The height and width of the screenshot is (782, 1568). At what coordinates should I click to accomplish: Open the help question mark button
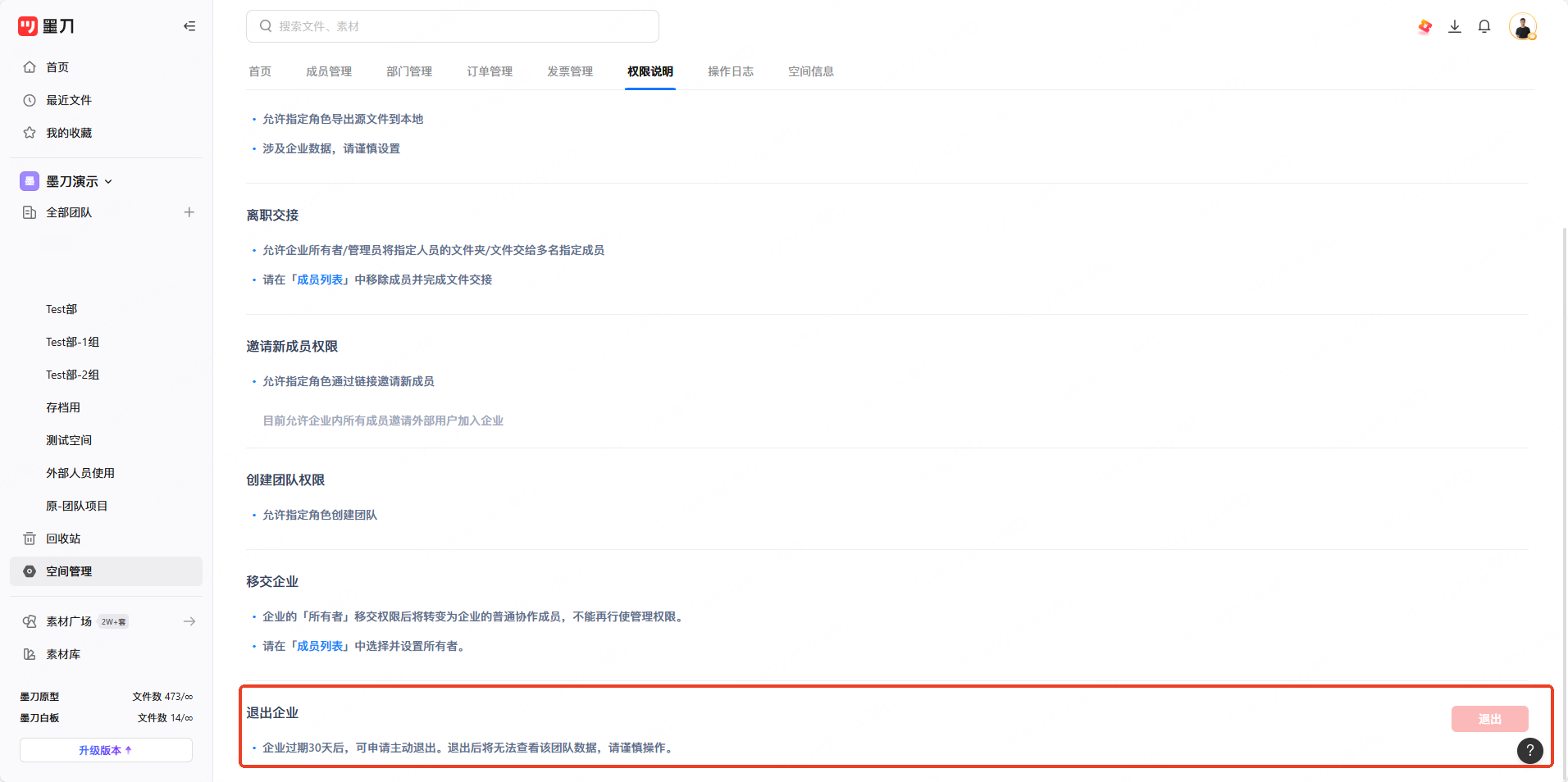[1530, 750]
